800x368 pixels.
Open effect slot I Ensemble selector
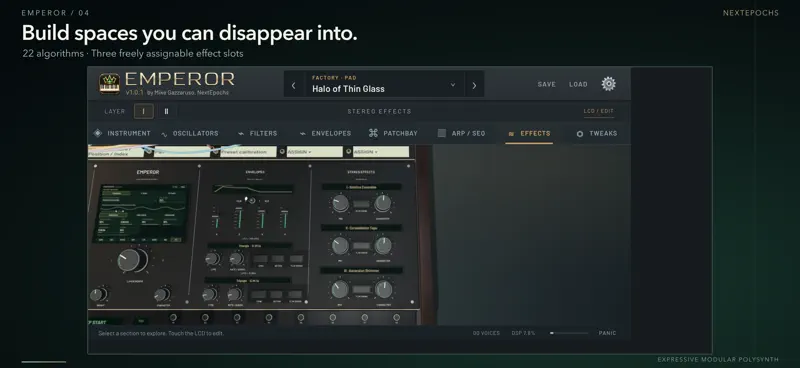pyautogui.click(x=361, y=187)
